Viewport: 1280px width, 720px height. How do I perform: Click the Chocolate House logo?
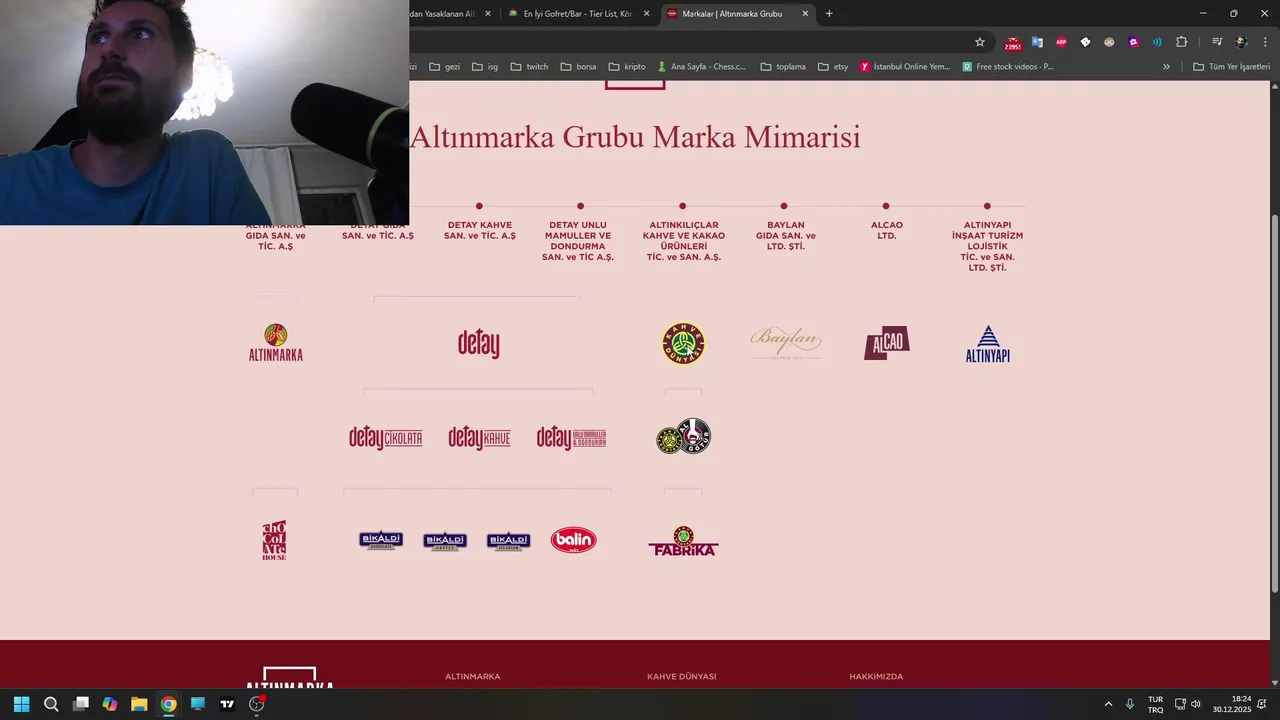point(274,540)
